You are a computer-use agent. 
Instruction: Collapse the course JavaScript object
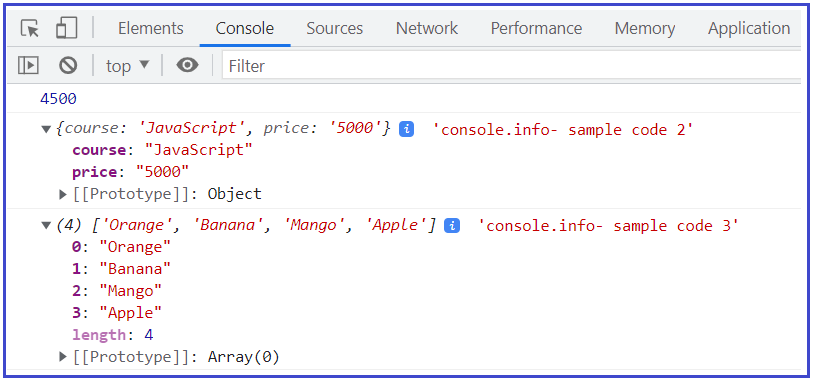click(x=46, y=129)
